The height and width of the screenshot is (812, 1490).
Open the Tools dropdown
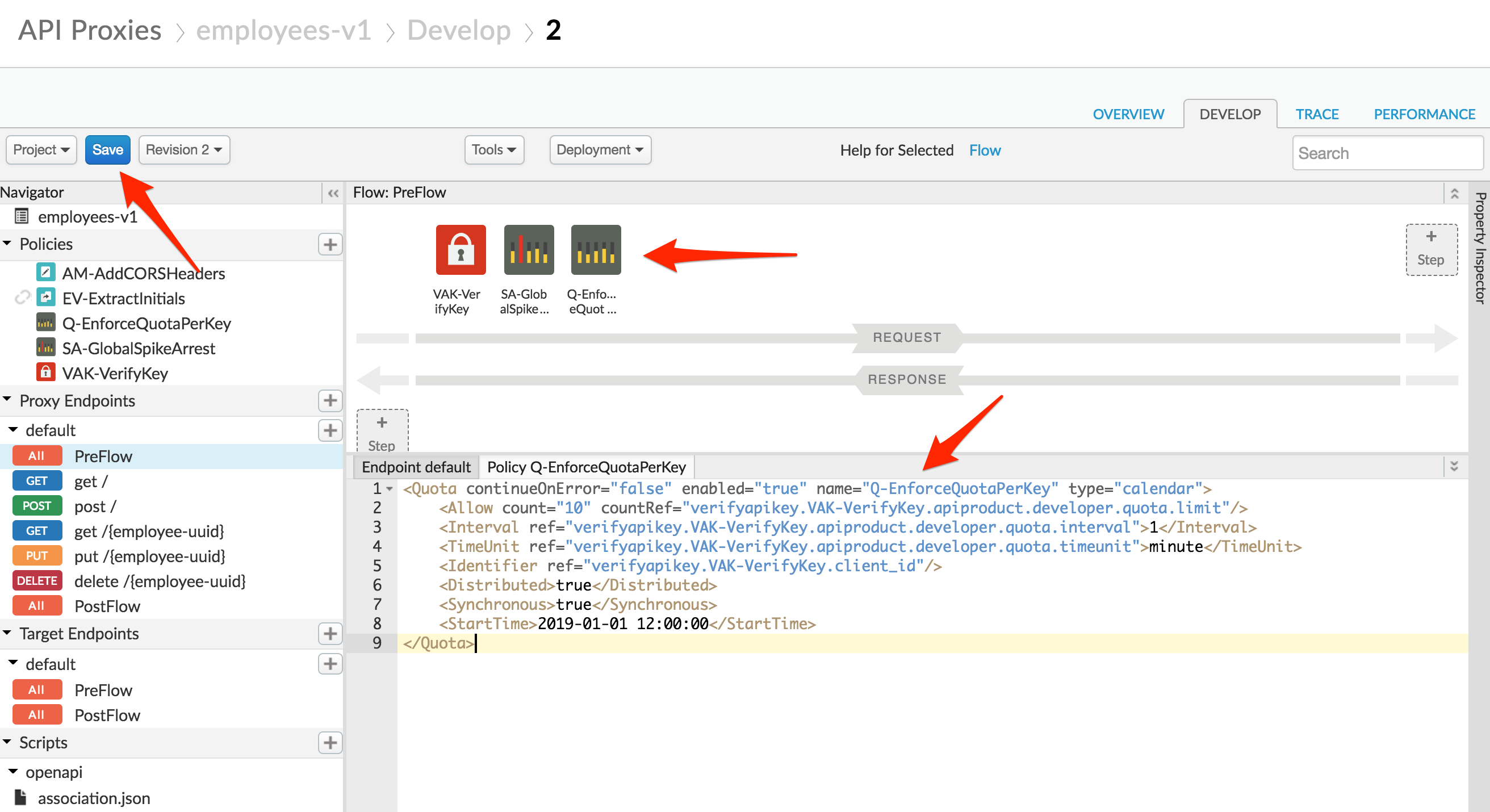(494, 150)
